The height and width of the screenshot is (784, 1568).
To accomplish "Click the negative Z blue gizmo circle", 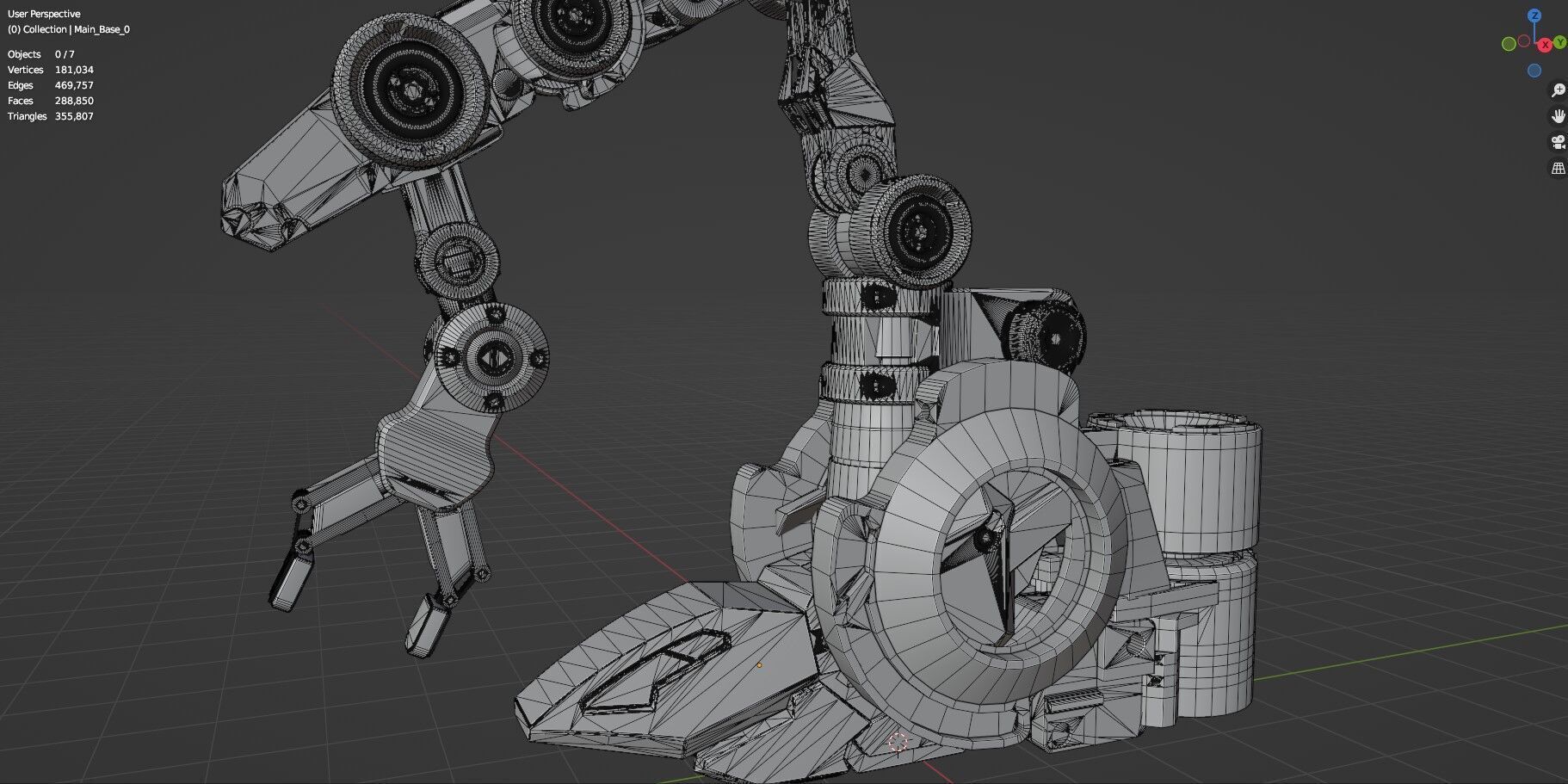I will (x=1534, y=71).
